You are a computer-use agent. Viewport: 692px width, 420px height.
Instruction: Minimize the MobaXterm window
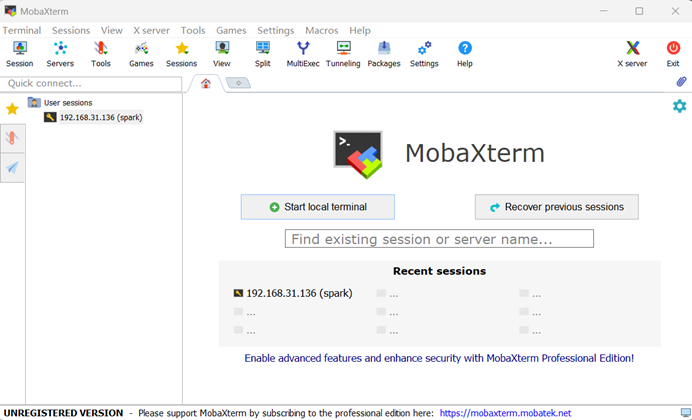click(x=604, y=11)
